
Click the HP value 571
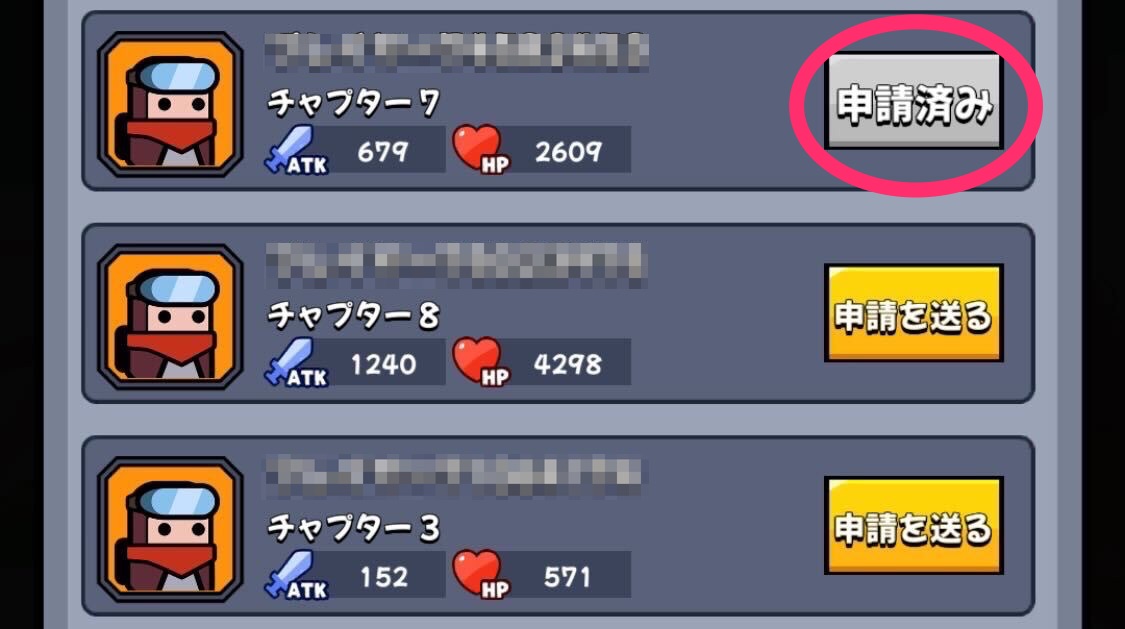(567, 577)
